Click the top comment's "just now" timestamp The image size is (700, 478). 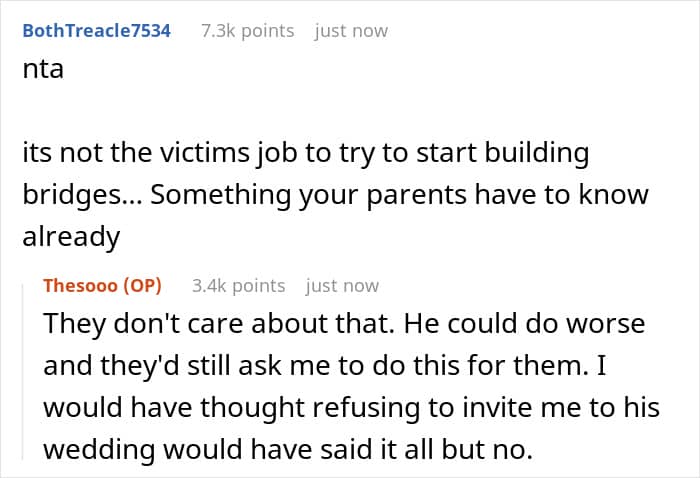[351, 31]
